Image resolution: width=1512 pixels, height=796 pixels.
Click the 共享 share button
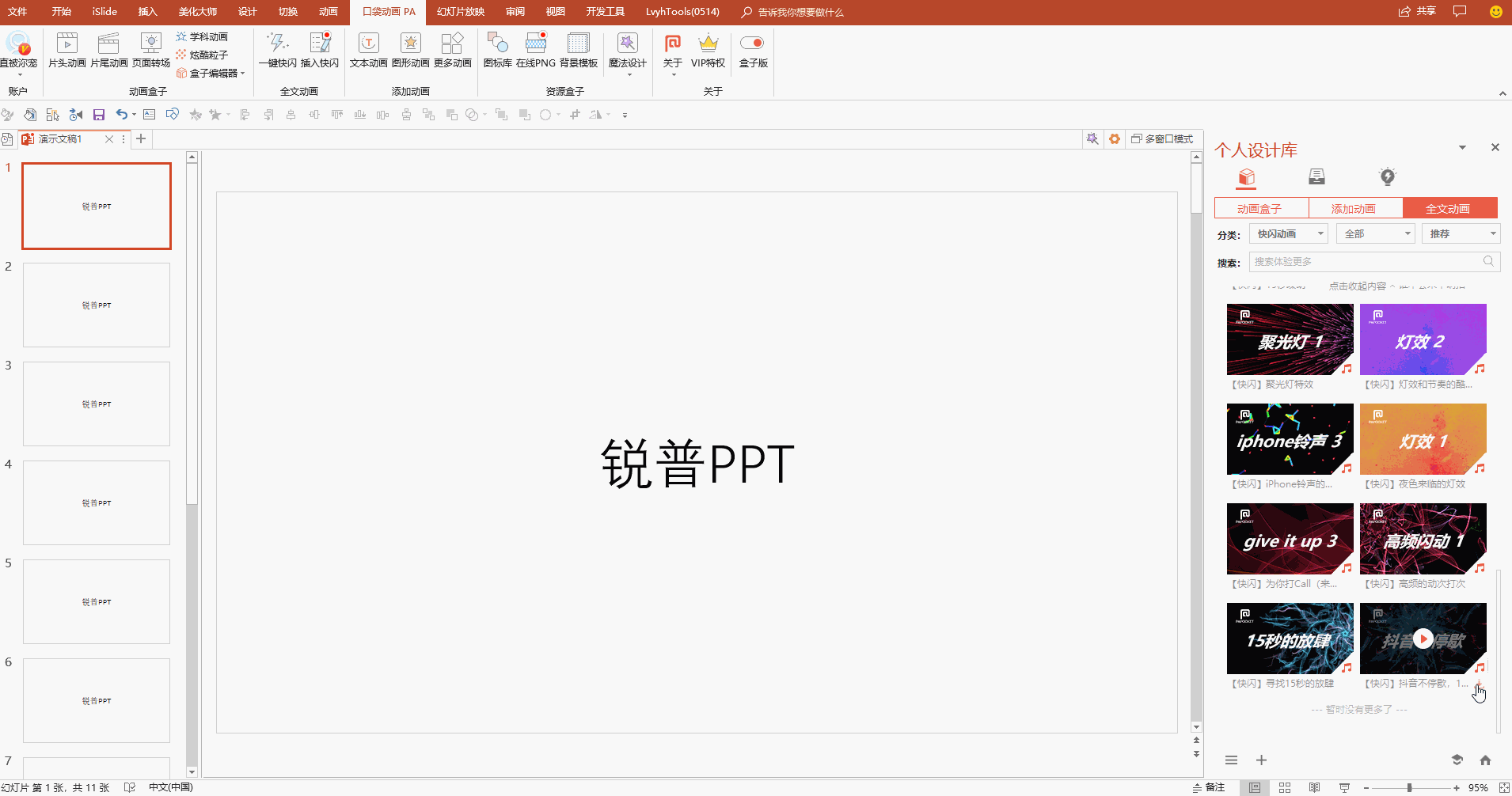point(1417,12)
